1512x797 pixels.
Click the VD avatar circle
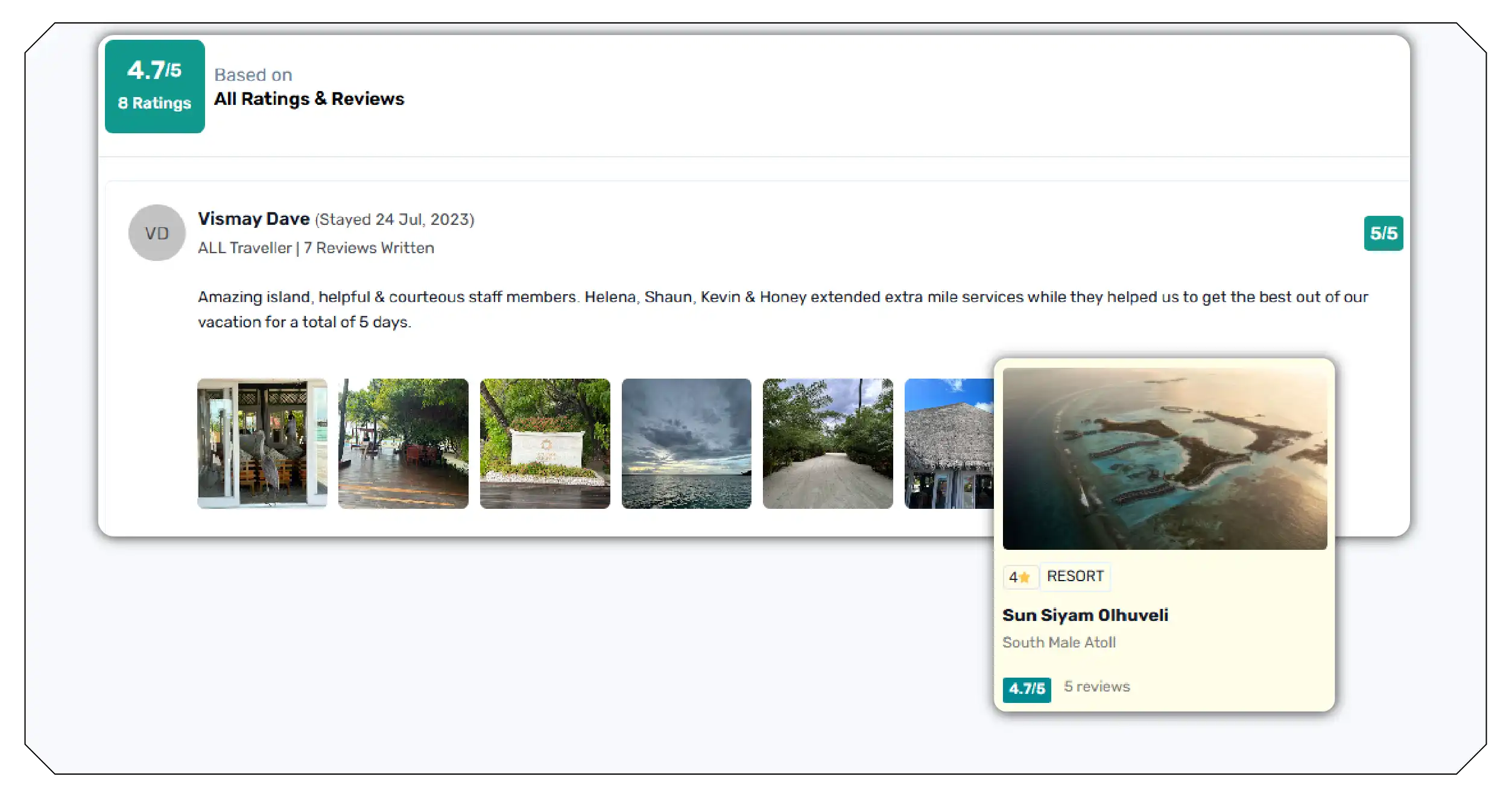click(156, 233)
